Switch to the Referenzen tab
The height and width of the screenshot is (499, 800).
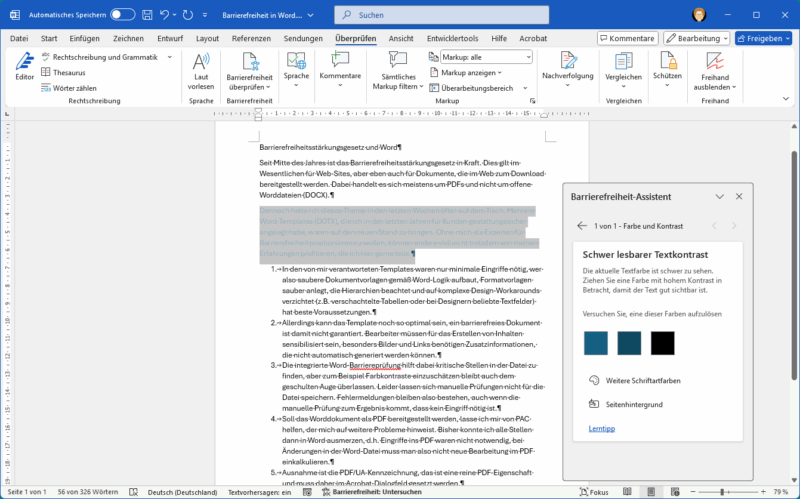(251, 38)
